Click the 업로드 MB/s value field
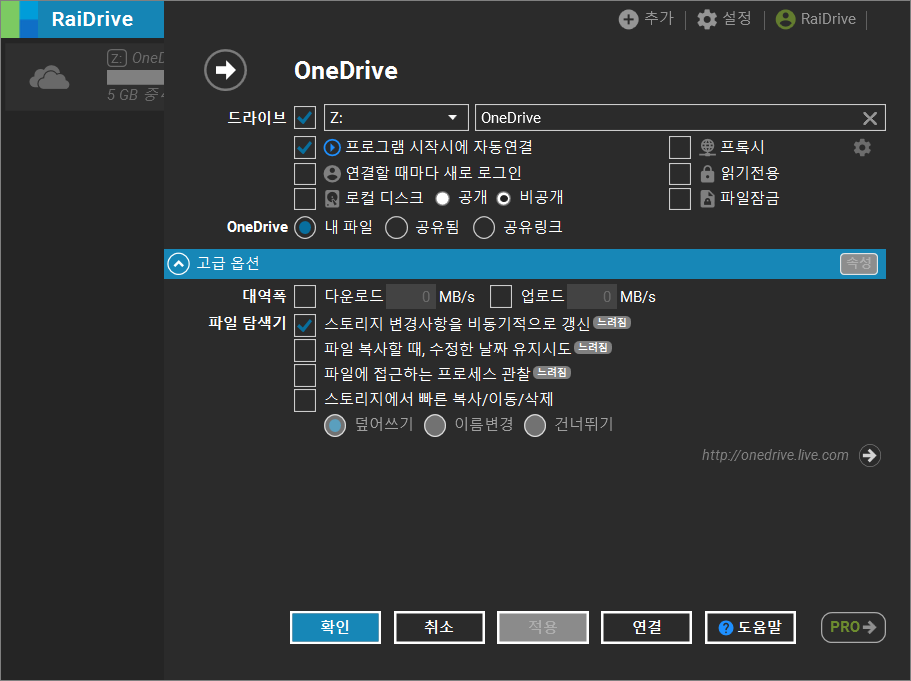The width and height of the screenshot is (911, 681). 591,297
